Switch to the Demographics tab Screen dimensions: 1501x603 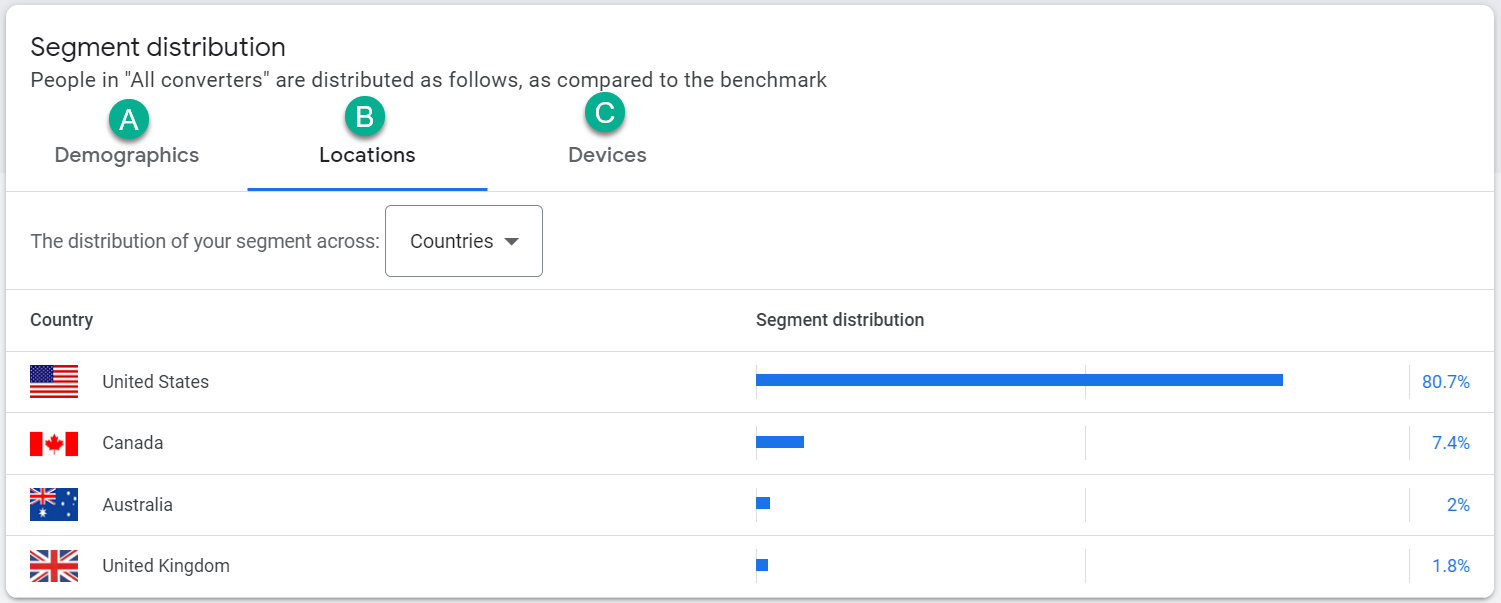[x=127, y=156]
